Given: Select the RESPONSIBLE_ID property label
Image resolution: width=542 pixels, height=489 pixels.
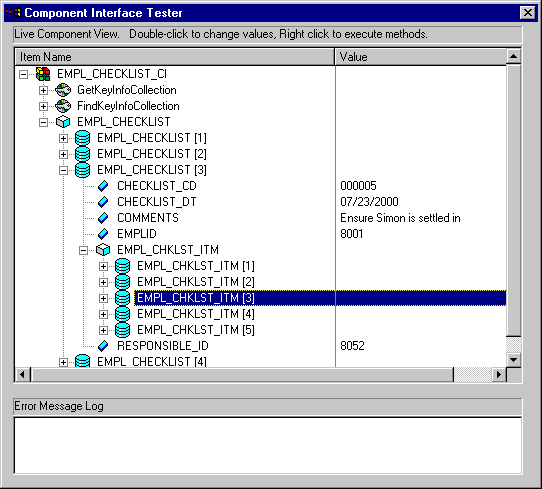Looking at the screenshot, I should pyautogui.click(x=163, y=346).
